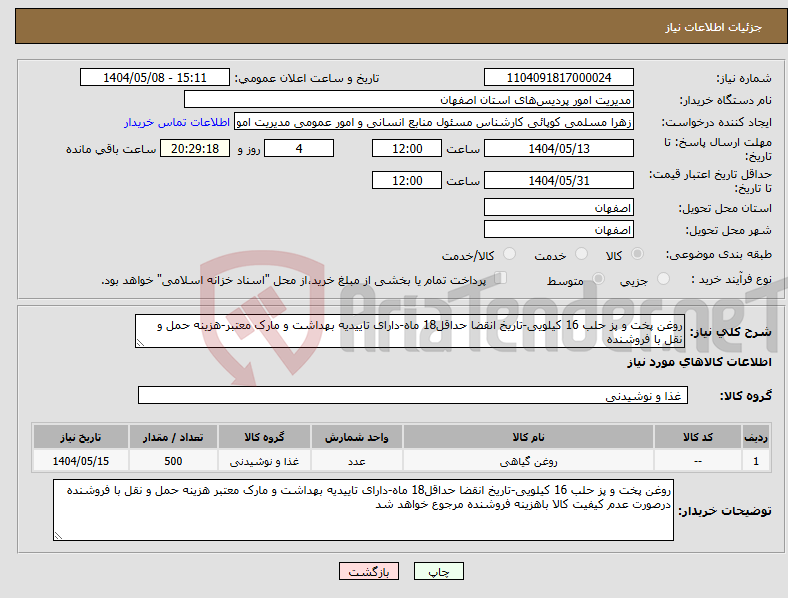Select the کالا radio button
The width and height of the screenshot is (788, 598).
pyautogui.click(x=637, y=254)
